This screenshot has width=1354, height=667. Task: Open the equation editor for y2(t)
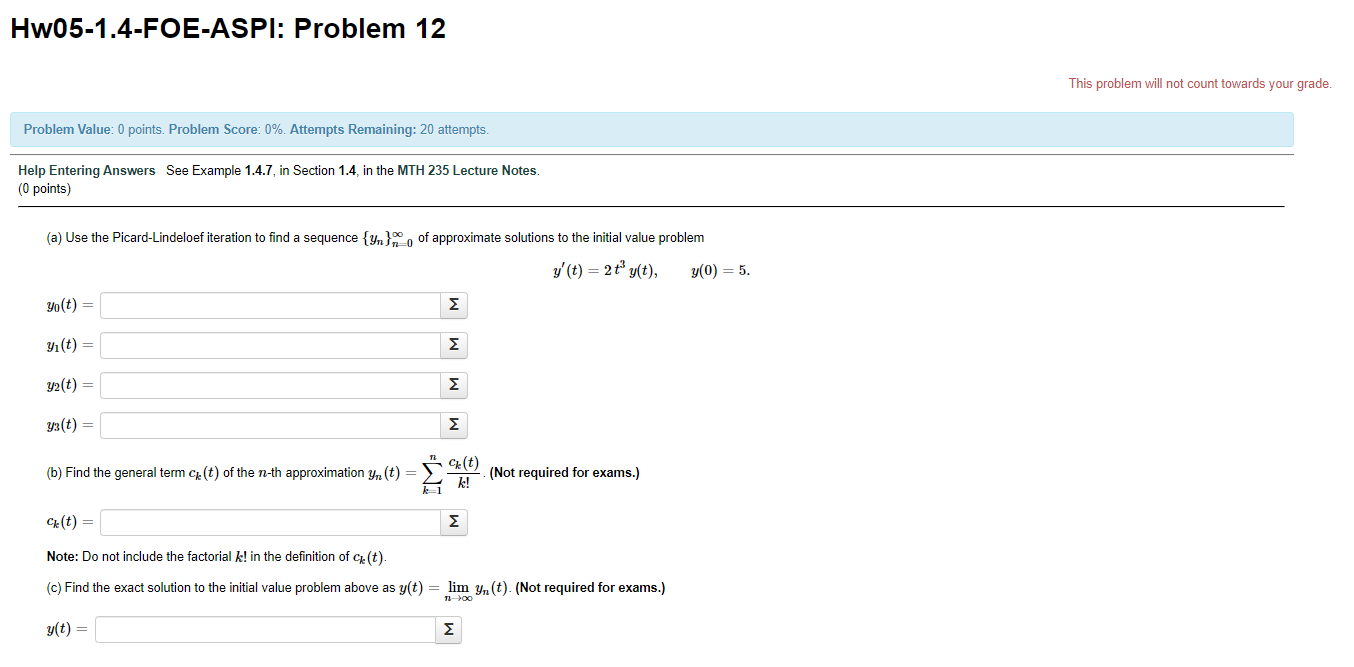pos(453,385)
